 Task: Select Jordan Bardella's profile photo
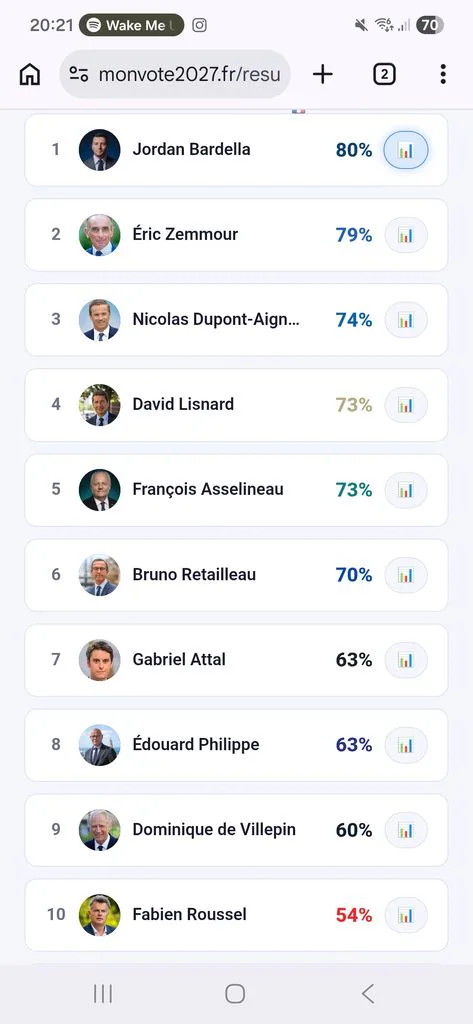tap(99, 150)
